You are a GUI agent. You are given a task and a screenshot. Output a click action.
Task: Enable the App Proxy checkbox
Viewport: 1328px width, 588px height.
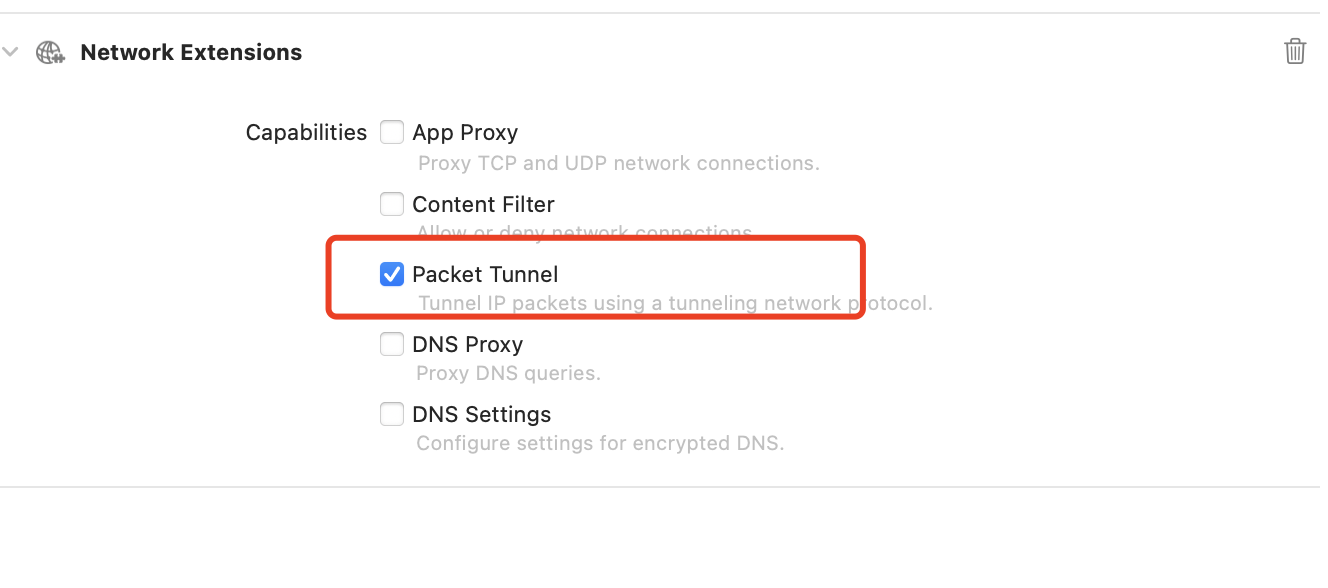coord(392,133)
